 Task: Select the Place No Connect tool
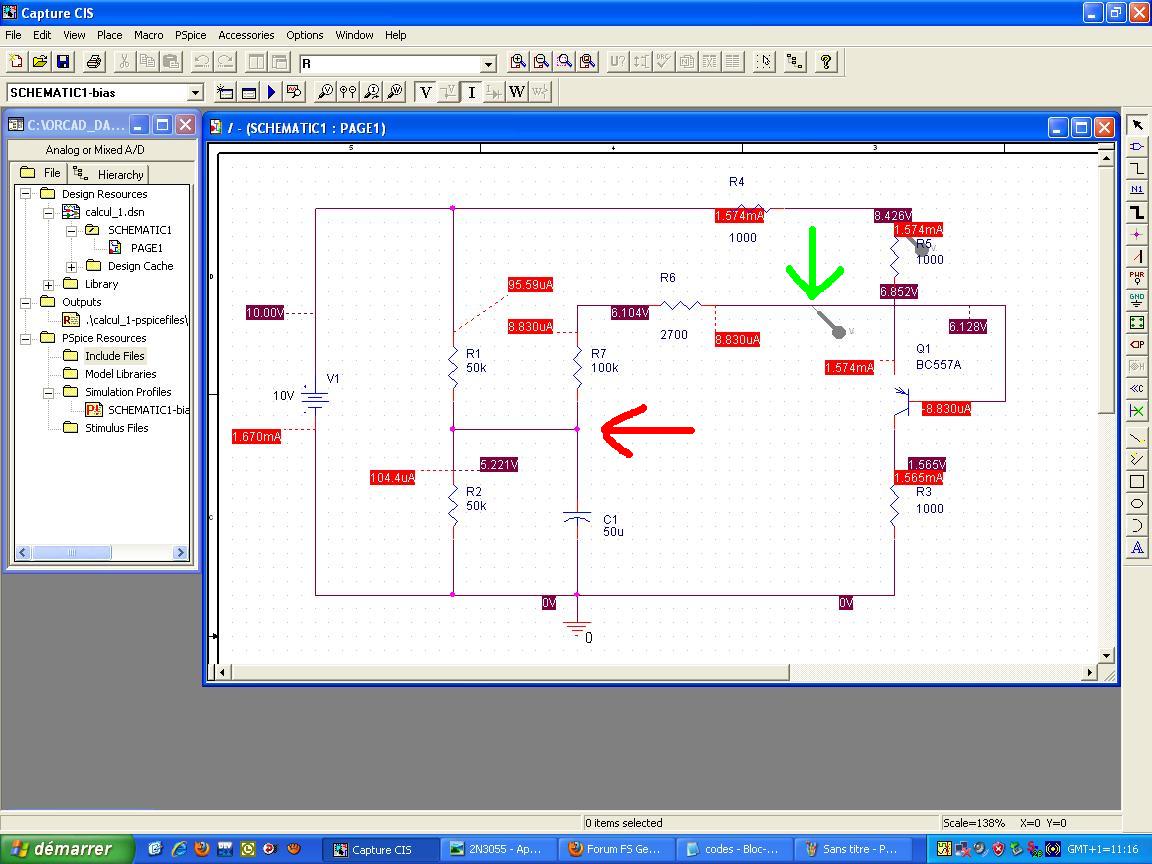(x=1137, y=411)
